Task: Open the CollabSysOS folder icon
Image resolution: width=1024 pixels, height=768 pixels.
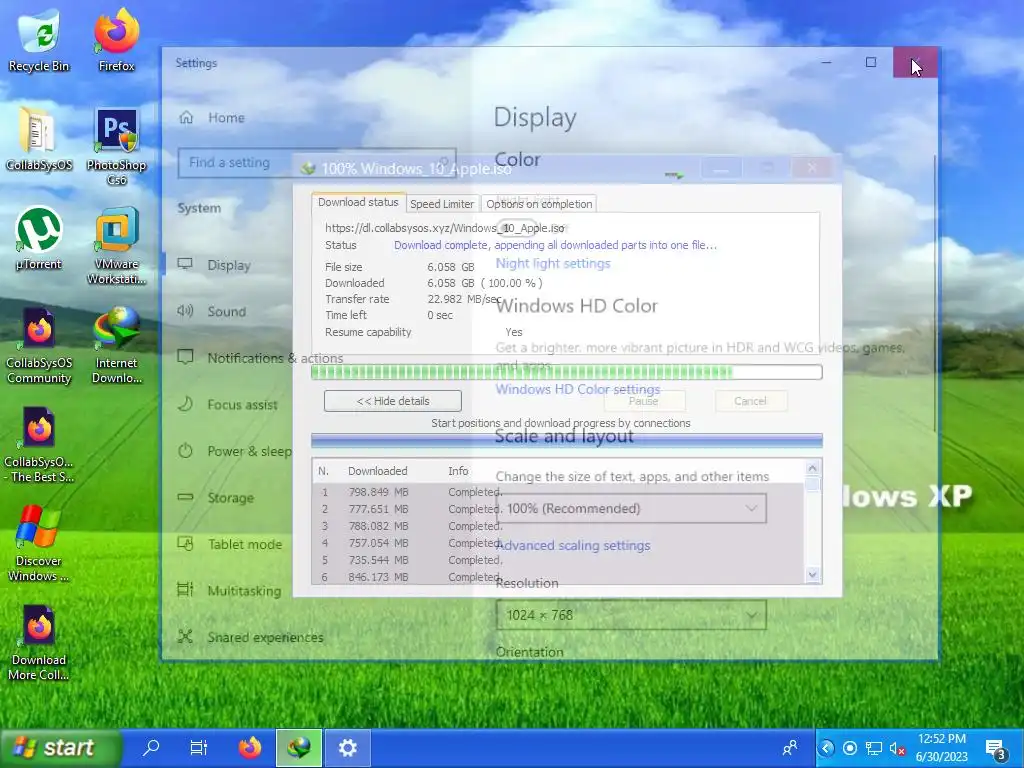Action: coord(39,140)
